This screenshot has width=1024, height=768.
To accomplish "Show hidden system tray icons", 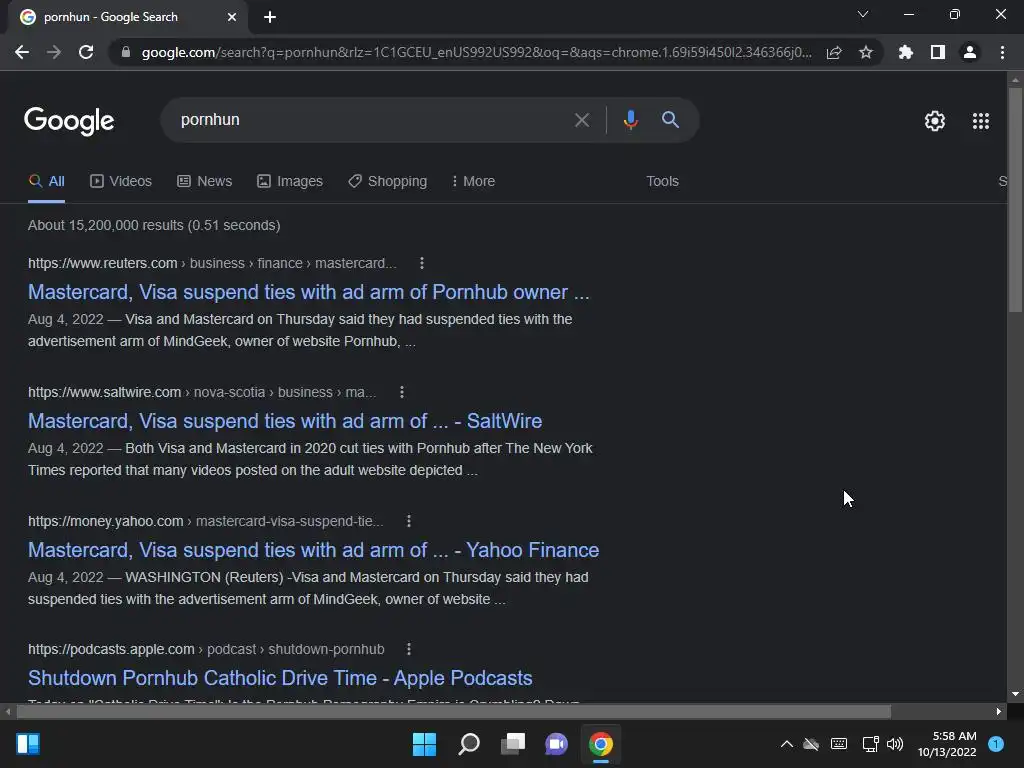I will pos(787,744).
